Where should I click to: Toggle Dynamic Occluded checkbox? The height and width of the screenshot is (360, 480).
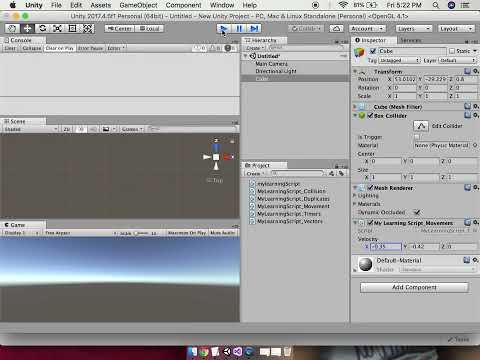click(x=417, y=212)
